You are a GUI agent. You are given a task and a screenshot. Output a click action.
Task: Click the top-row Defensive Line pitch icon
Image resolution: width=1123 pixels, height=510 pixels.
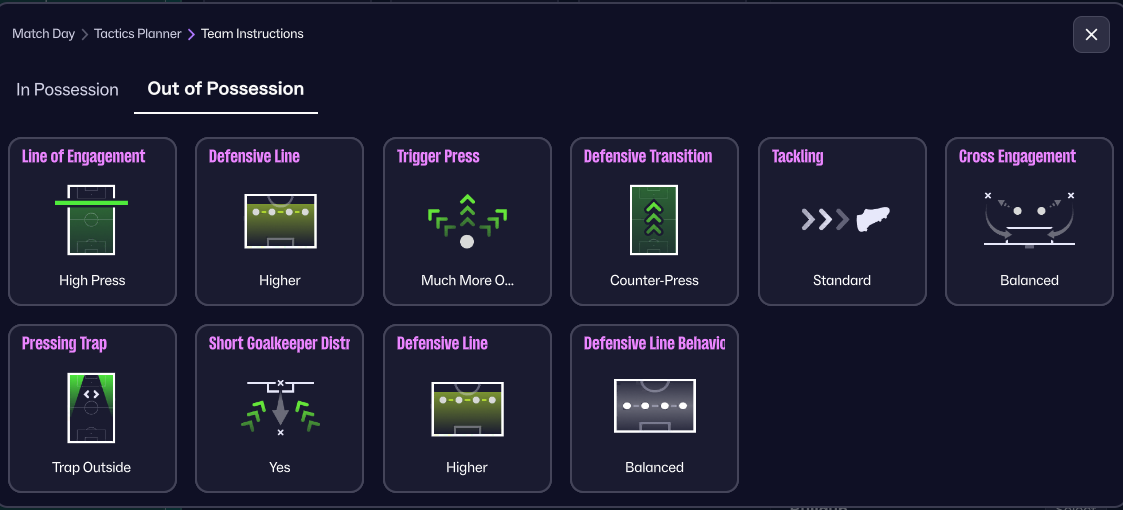280,220
